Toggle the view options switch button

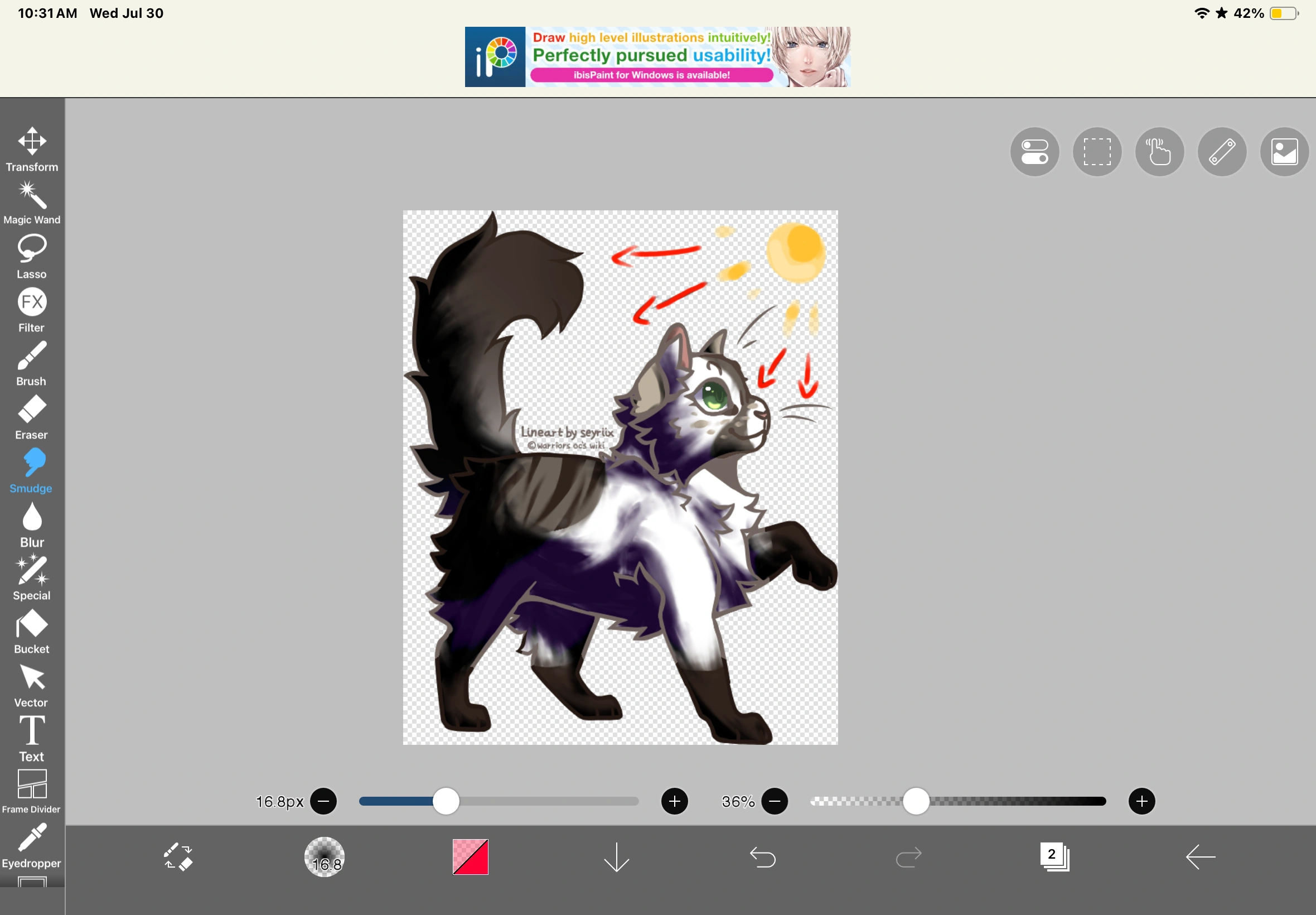(1034, 152)
